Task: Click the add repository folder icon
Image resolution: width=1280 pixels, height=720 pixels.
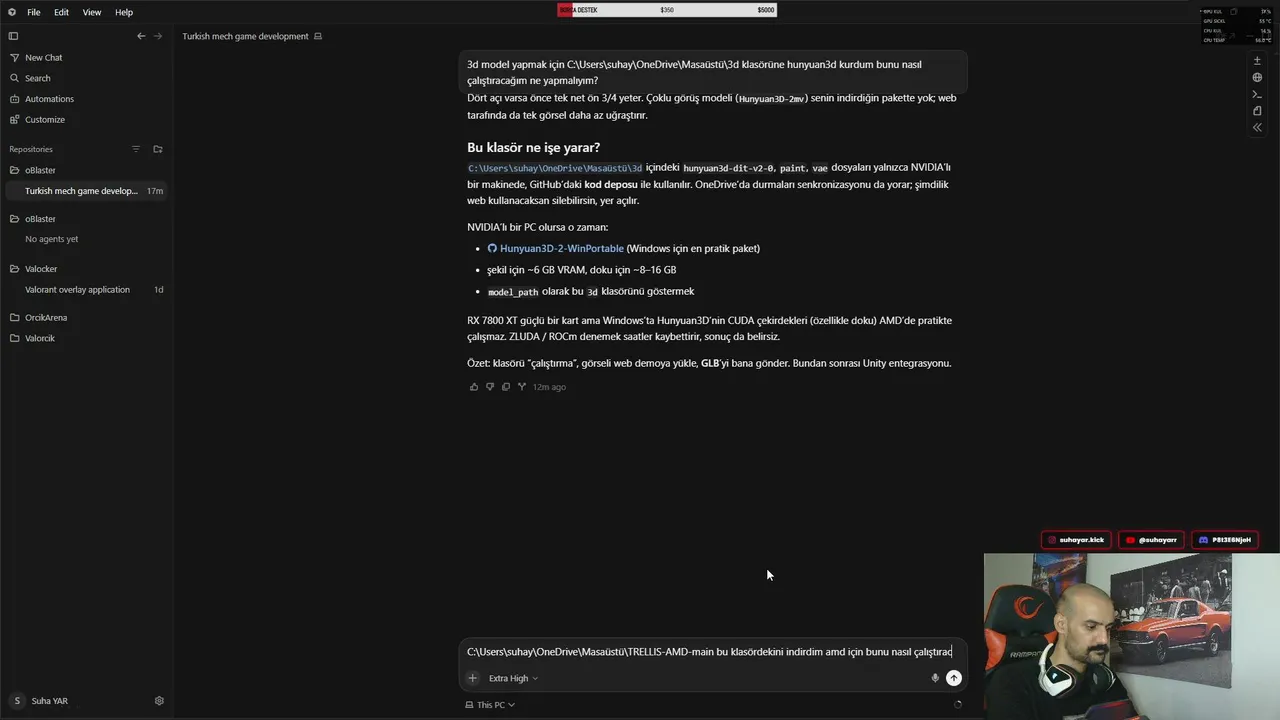Action: click(157, 149)
